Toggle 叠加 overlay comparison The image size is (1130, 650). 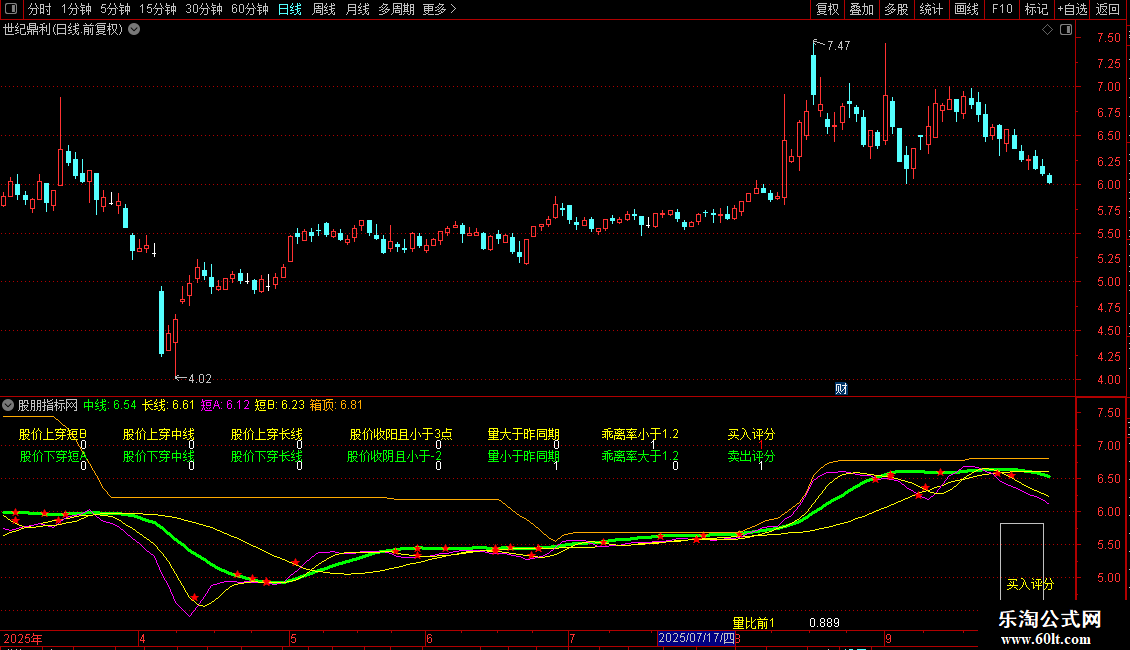861,9
